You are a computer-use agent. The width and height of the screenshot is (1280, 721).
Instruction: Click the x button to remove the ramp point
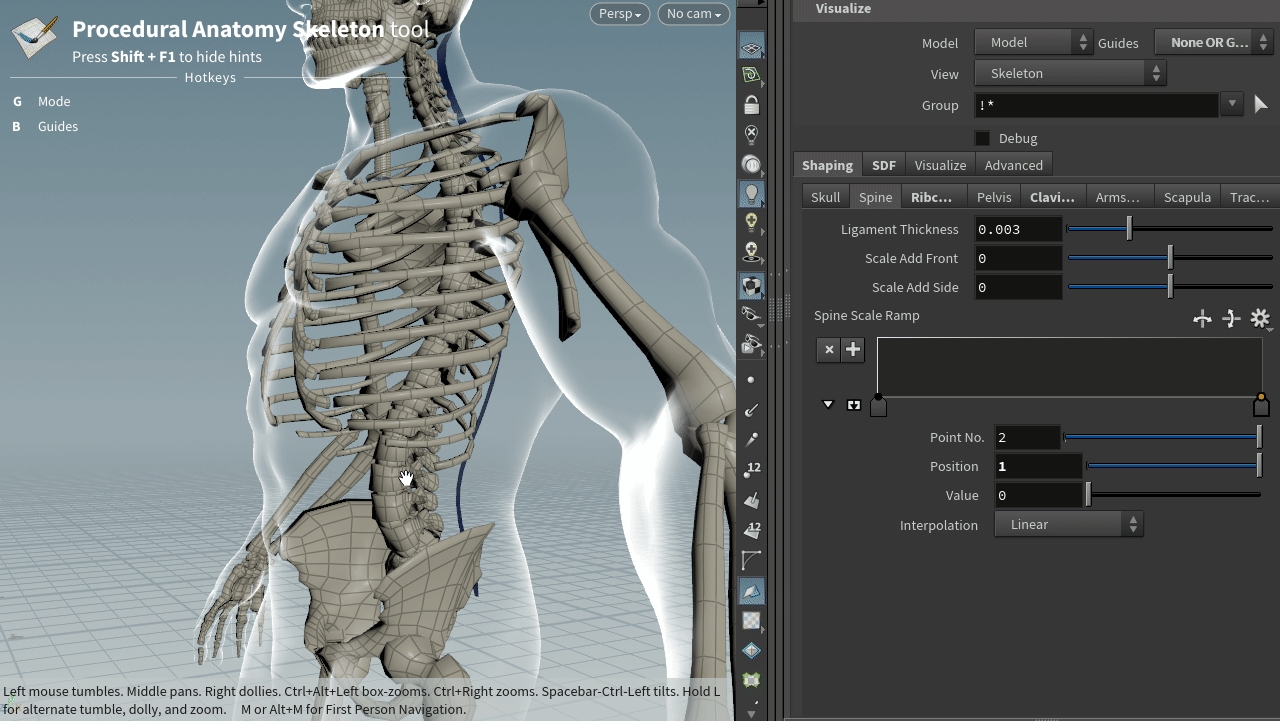(829, 349)
